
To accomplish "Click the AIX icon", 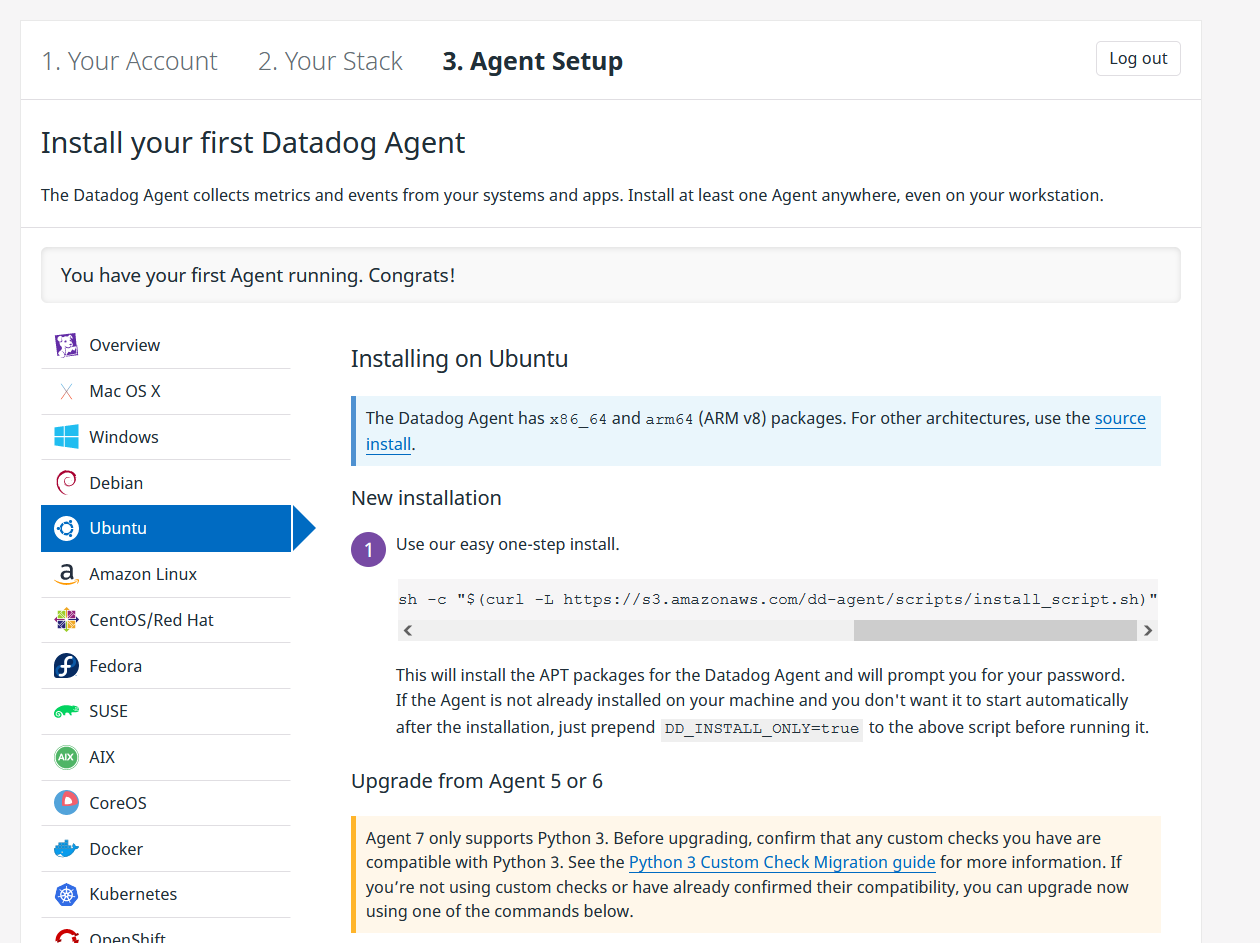I will click(x=66, y=758).
